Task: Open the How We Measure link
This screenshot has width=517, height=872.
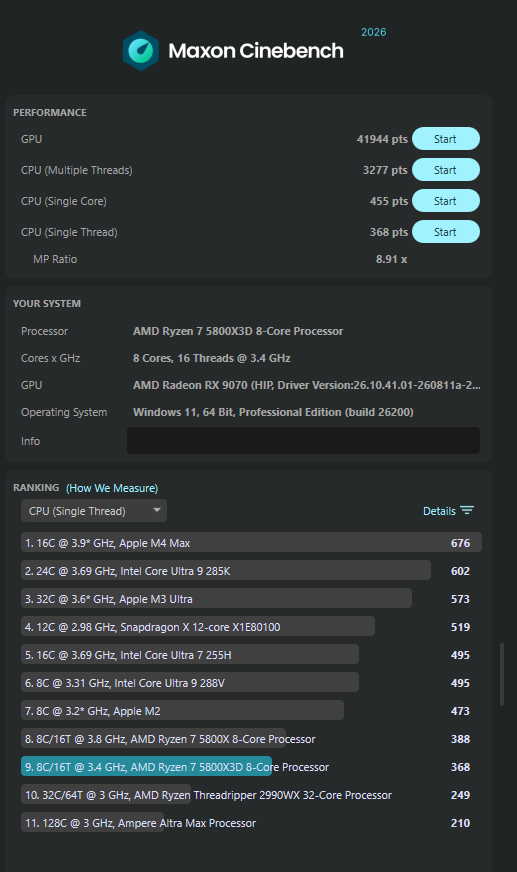Action: (x=112, y=488)
